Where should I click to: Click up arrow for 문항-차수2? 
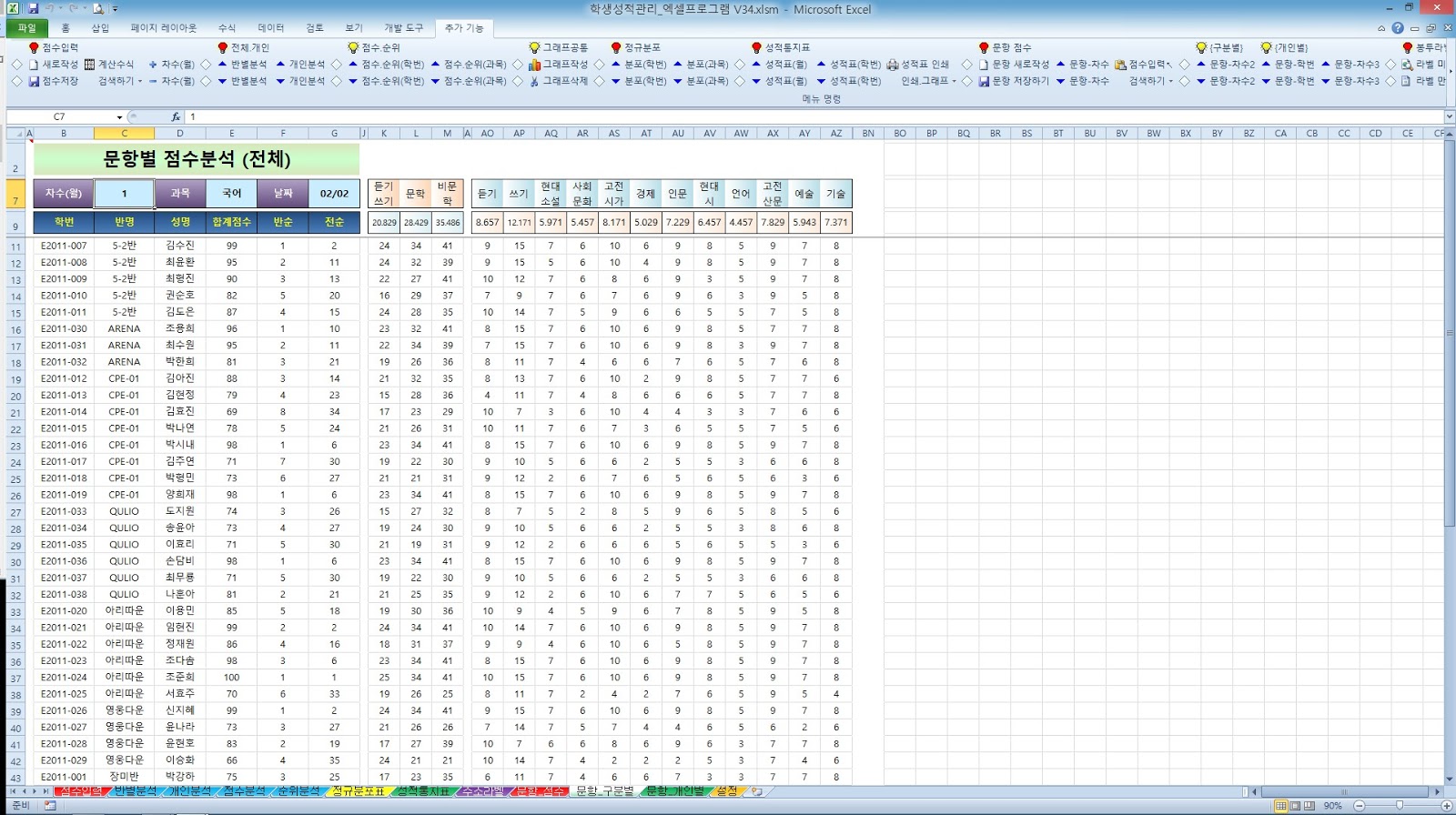1200,65
